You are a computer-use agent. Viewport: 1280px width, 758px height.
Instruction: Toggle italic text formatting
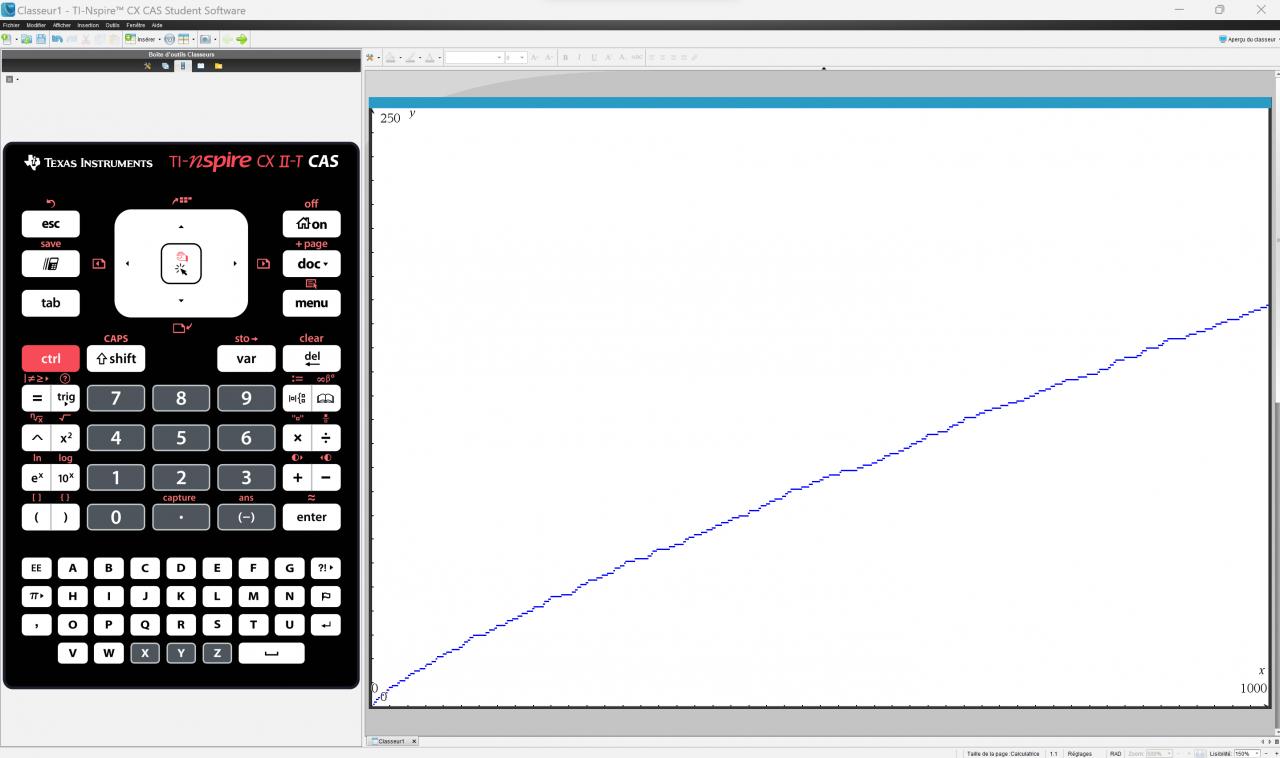pyautogui.click(x=579, y=58)
